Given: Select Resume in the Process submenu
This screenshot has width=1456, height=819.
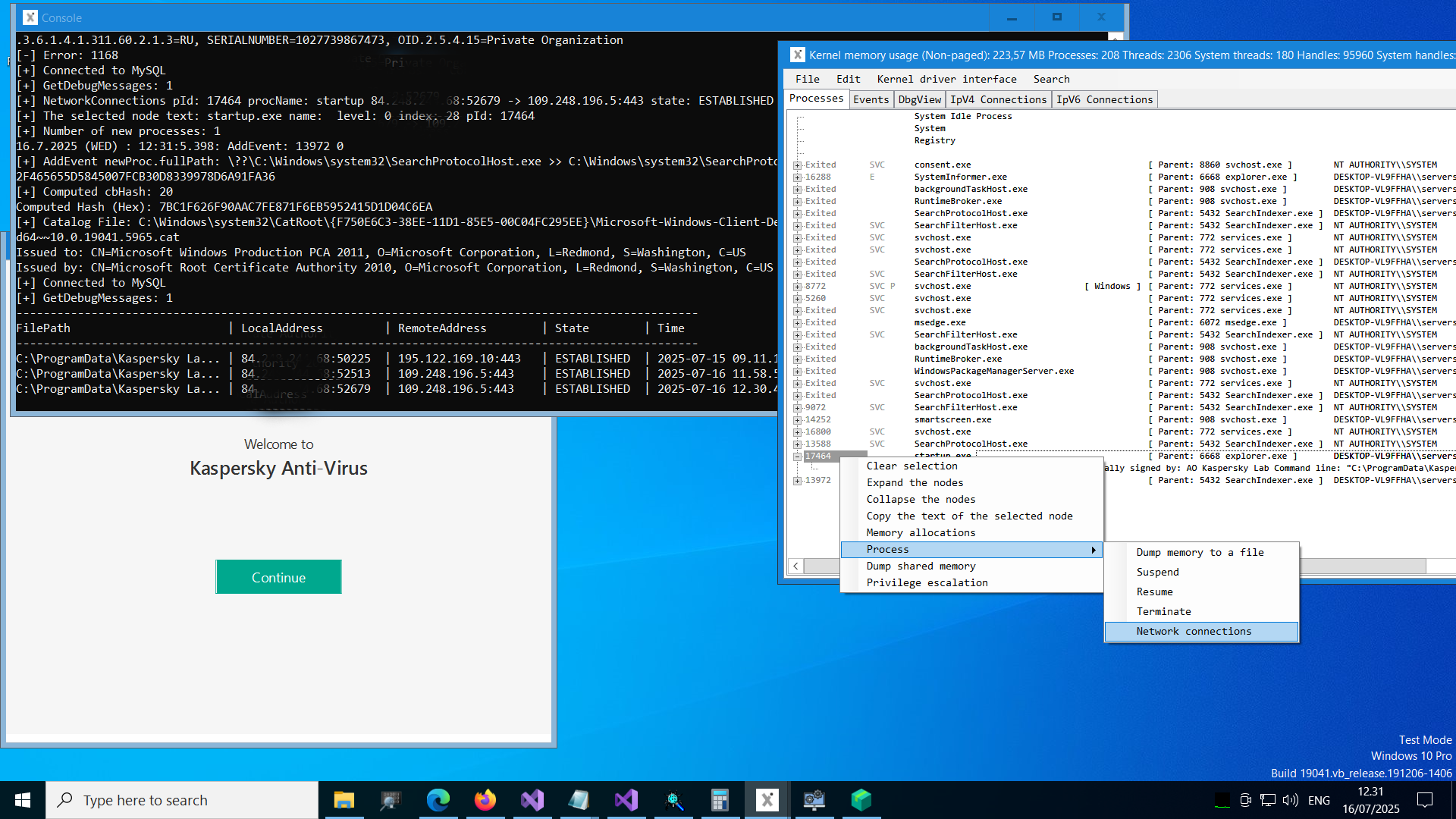Looking at the screenshot, I should 1201,591.
